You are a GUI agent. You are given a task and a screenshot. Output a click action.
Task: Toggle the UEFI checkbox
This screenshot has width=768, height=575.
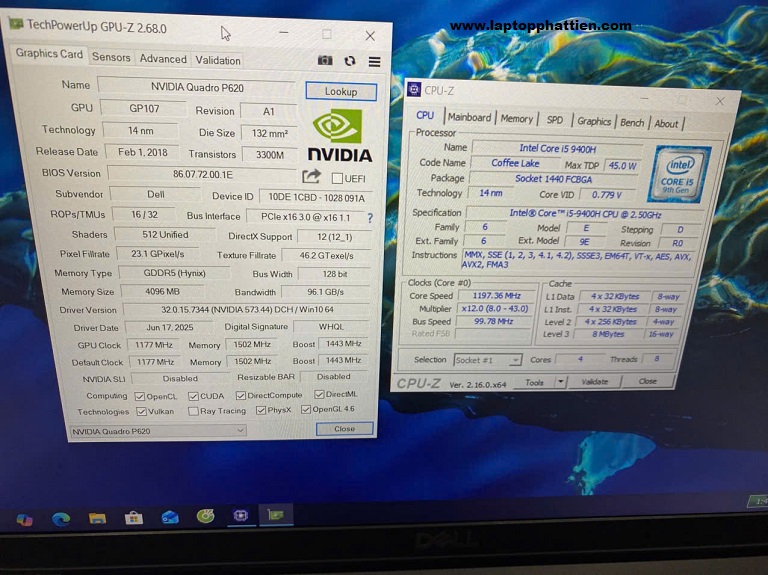(337, 178)
